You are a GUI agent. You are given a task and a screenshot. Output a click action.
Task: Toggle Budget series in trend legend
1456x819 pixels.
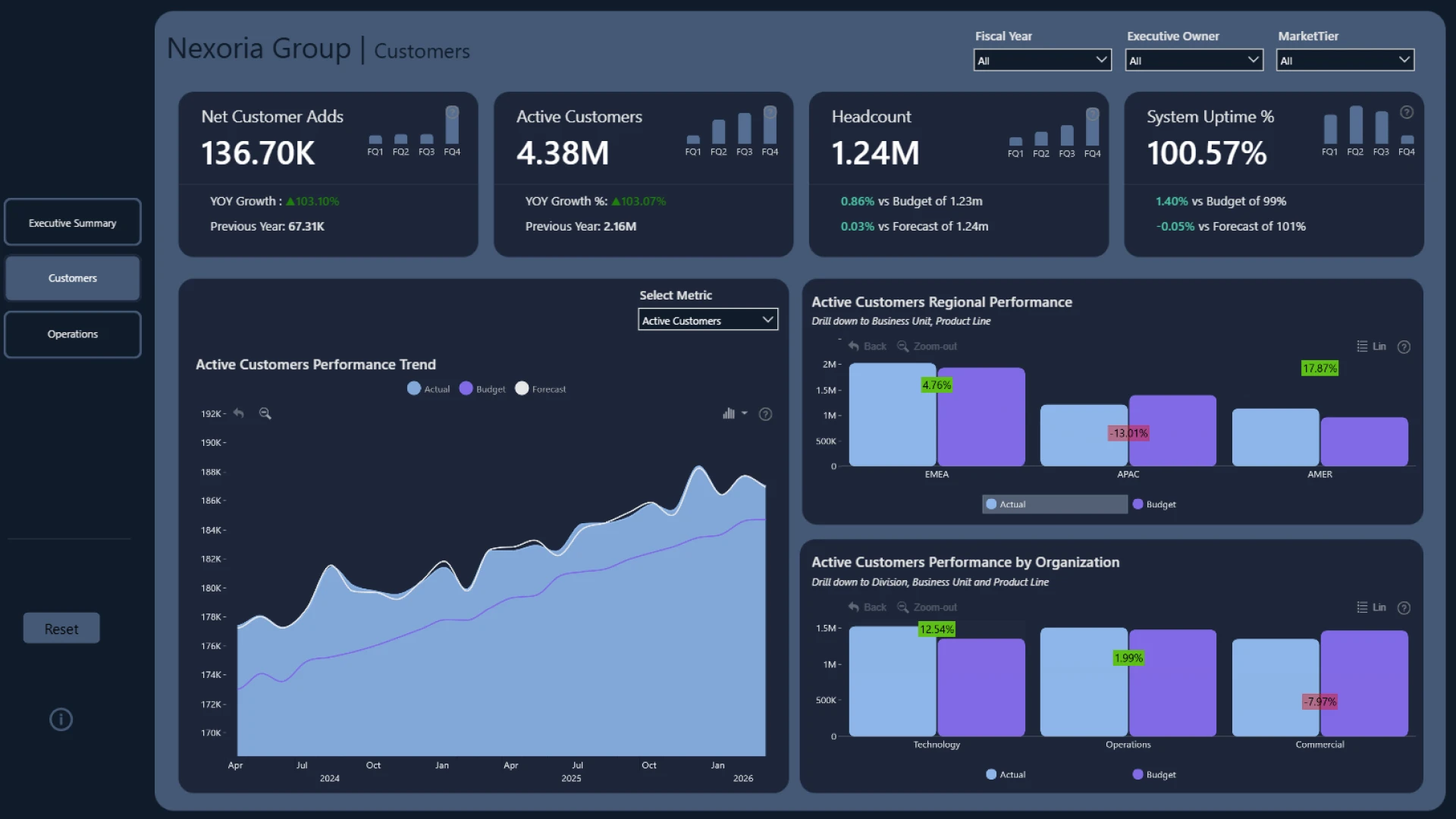[482, 389]
